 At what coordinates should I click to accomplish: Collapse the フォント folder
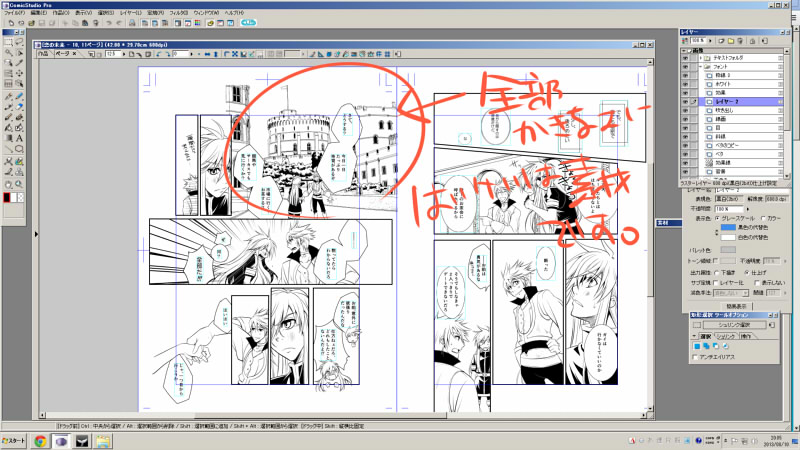[x=701, y=67]
